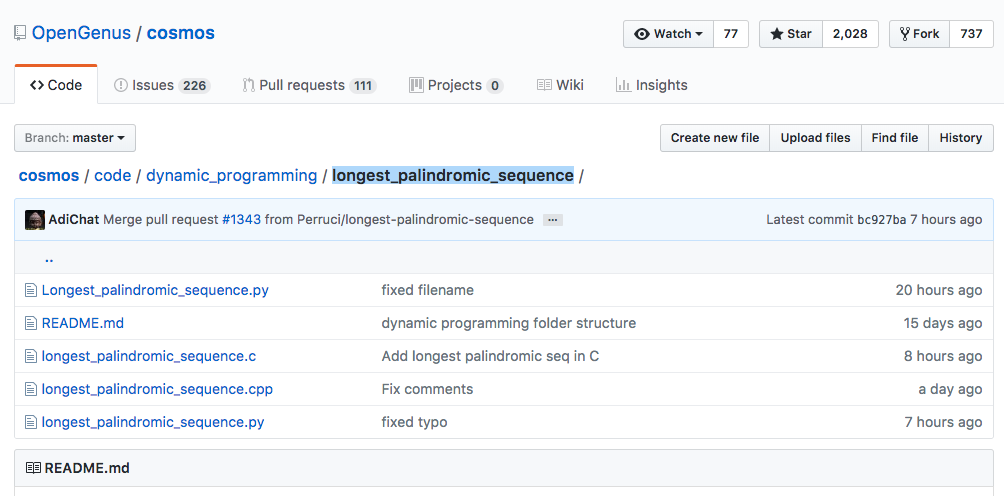Image resolution: width=1004 pixels, height=496 pixels.
Task: Open the Watch dropdown button
Action: coord(668,34)
